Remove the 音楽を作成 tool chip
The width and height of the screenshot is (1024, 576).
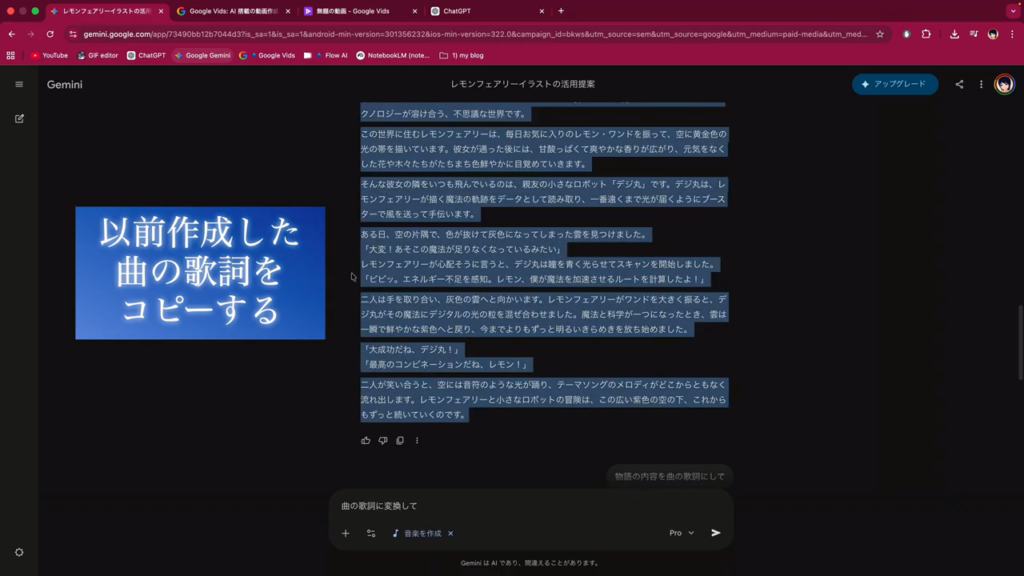pos(451,533)
